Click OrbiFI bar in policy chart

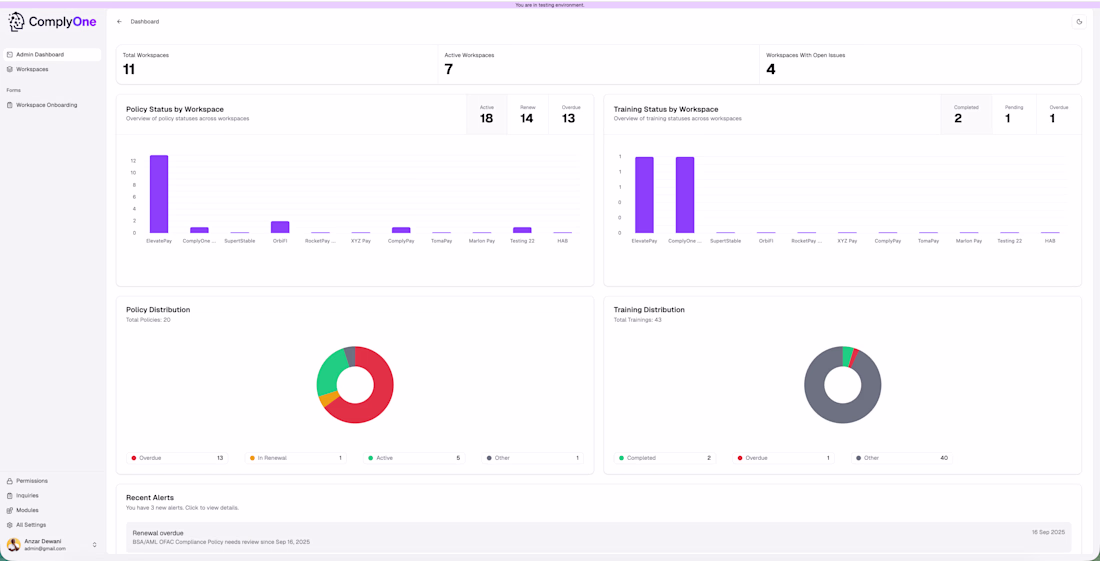(280, 227)
